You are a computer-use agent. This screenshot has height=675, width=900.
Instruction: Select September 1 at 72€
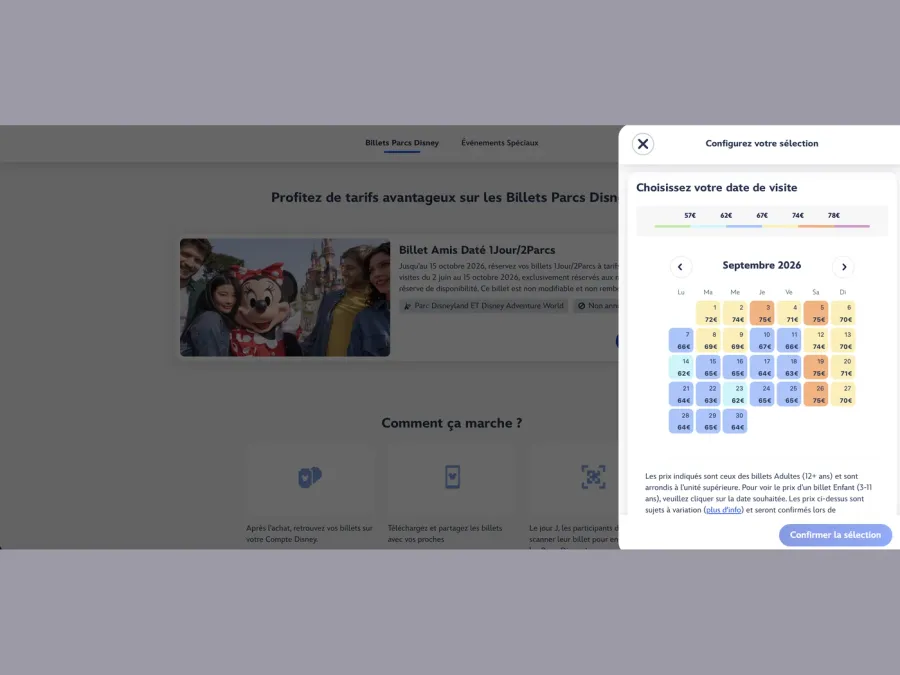click(x=708, y=313)
